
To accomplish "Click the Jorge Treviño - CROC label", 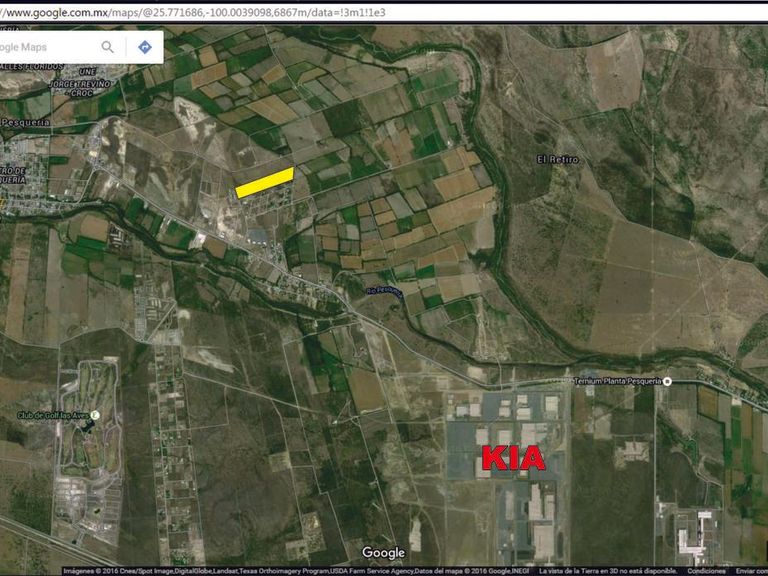I will point(81,88).
